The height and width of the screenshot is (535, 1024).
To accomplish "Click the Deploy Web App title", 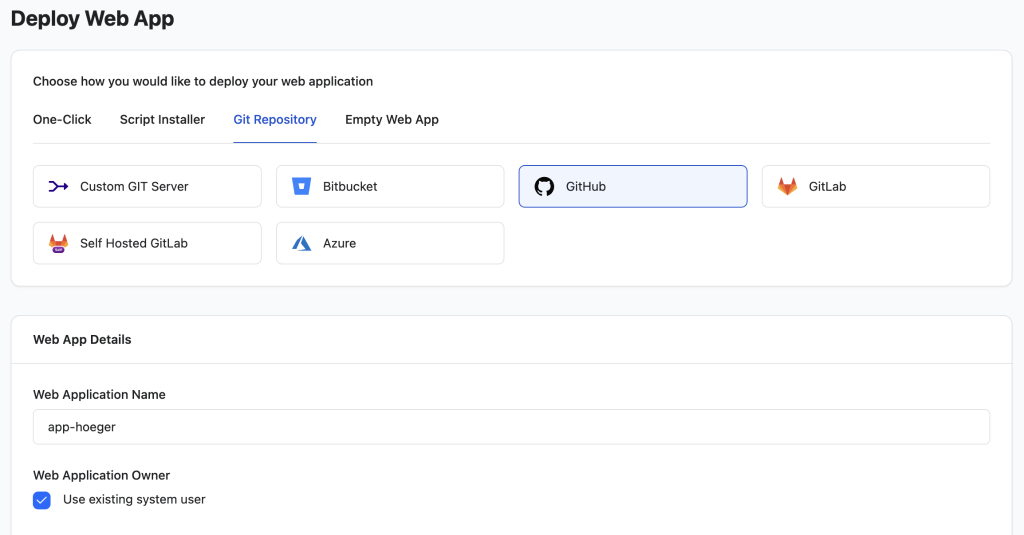I will pos(93,18).
